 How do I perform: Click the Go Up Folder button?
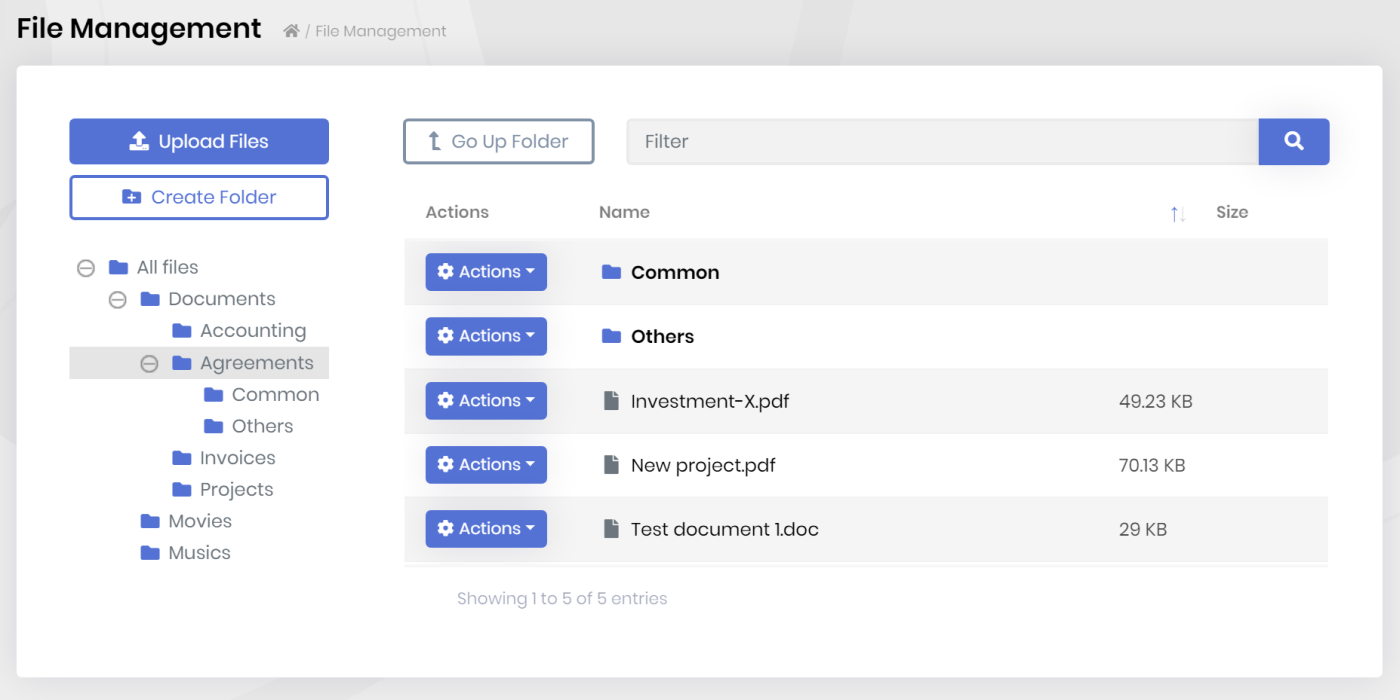pyautogui.click(x=498, y=141)
